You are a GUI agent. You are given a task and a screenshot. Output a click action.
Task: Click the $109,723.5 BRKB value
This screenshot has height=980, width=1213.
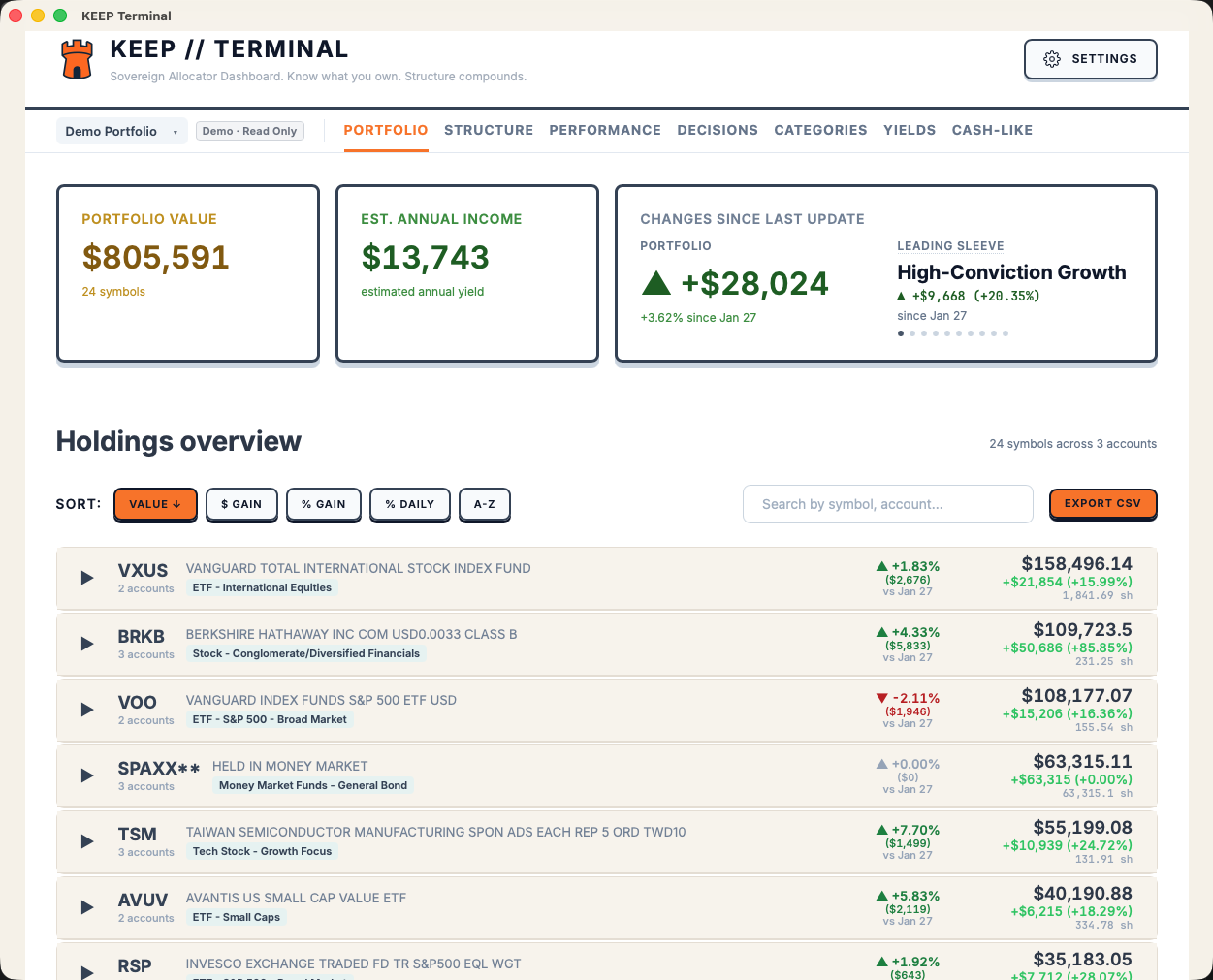tap(1083, 629)
